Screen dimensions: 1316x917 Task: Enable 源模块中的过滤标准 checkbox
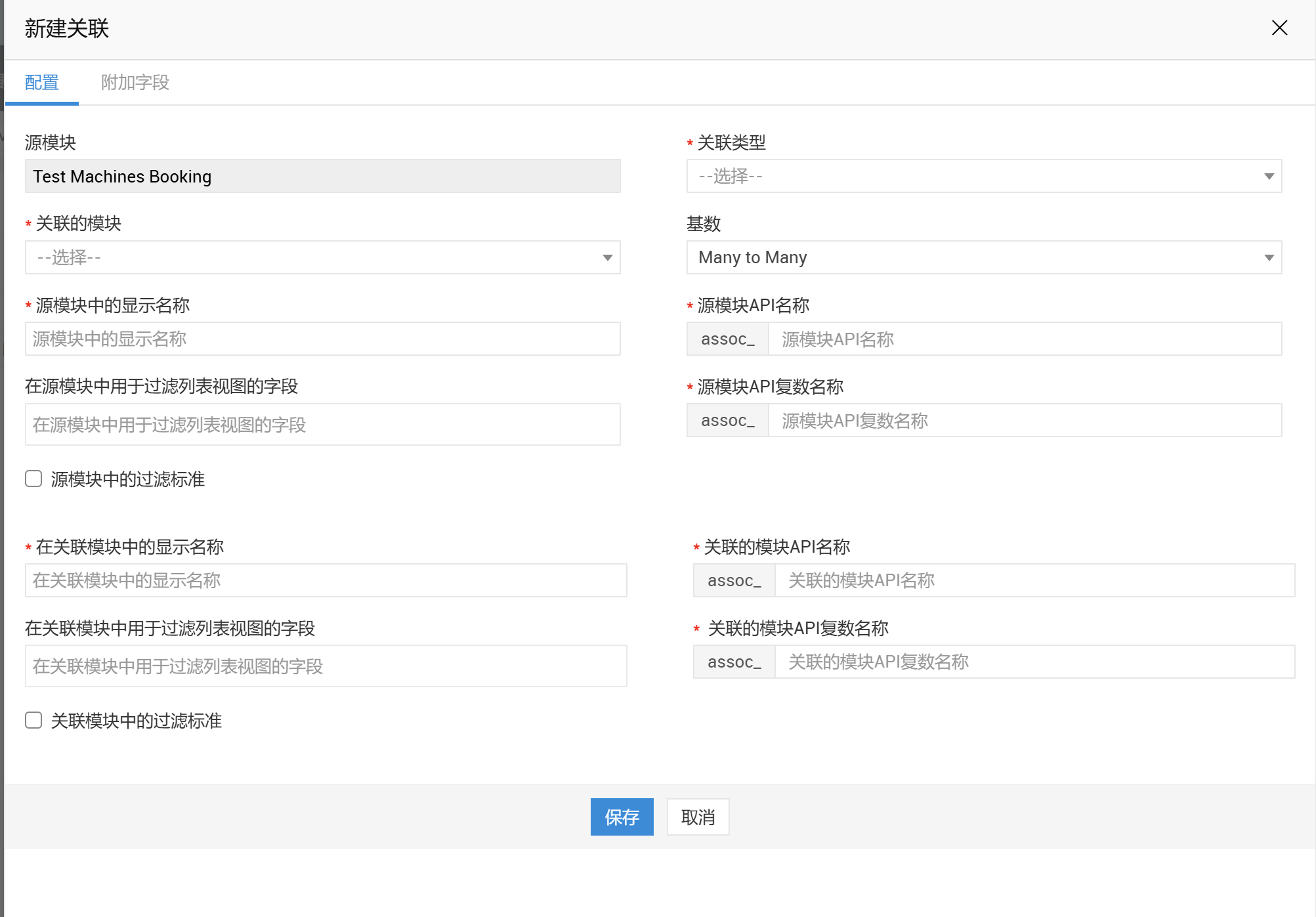(33, 479)
